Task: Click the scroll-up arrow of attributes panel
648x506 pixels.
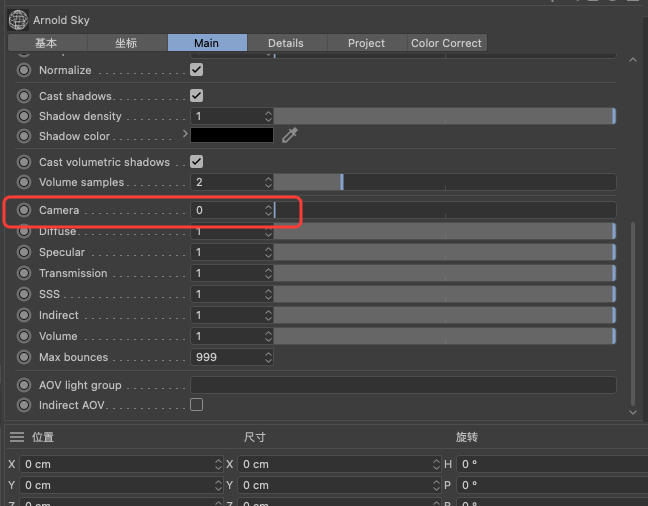Action: click(633, 60)
